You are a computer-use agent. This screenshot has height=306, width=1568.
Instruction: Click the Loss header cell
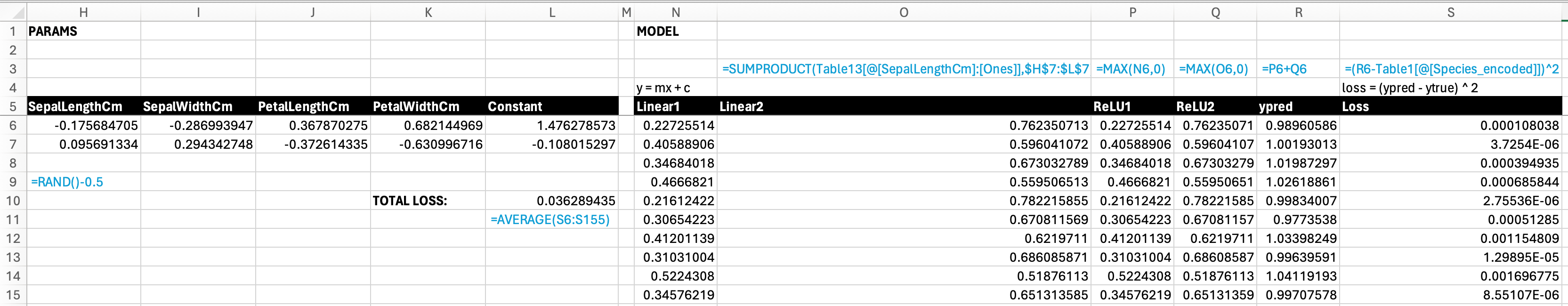point(1451,106)
